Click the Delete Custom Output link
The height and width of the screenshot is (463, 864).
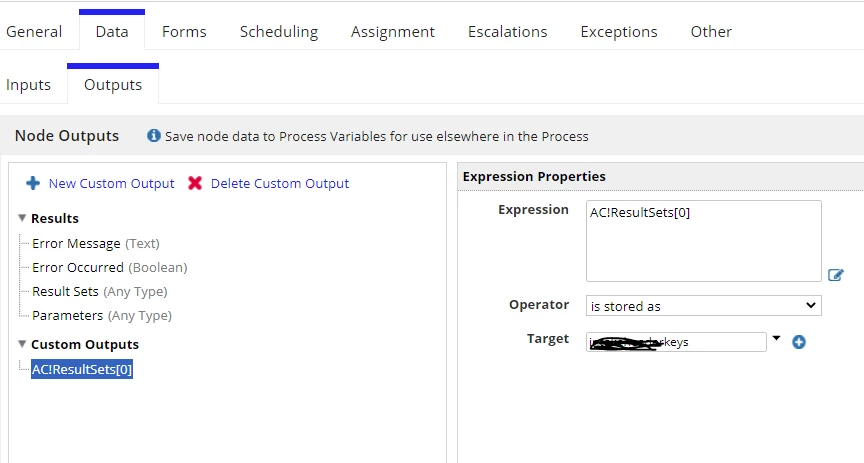(x=280, y=184)
